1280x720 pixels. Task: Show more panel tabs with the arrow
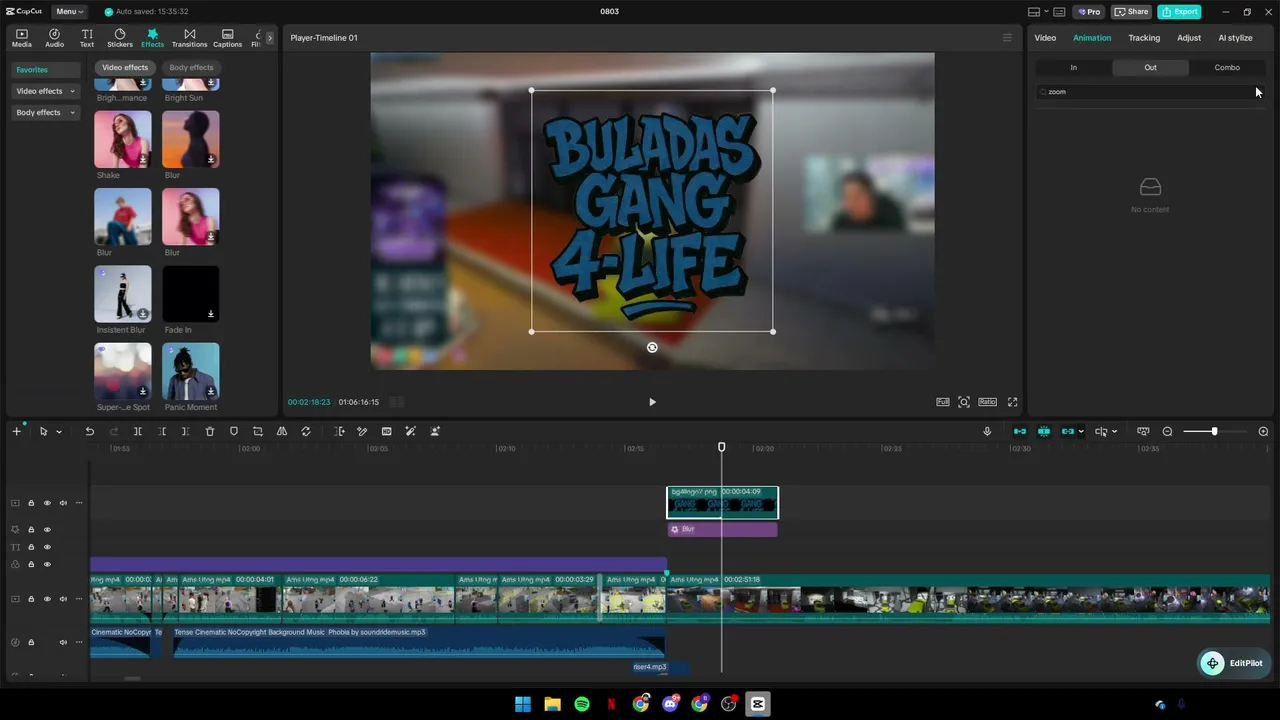(269, 38)
